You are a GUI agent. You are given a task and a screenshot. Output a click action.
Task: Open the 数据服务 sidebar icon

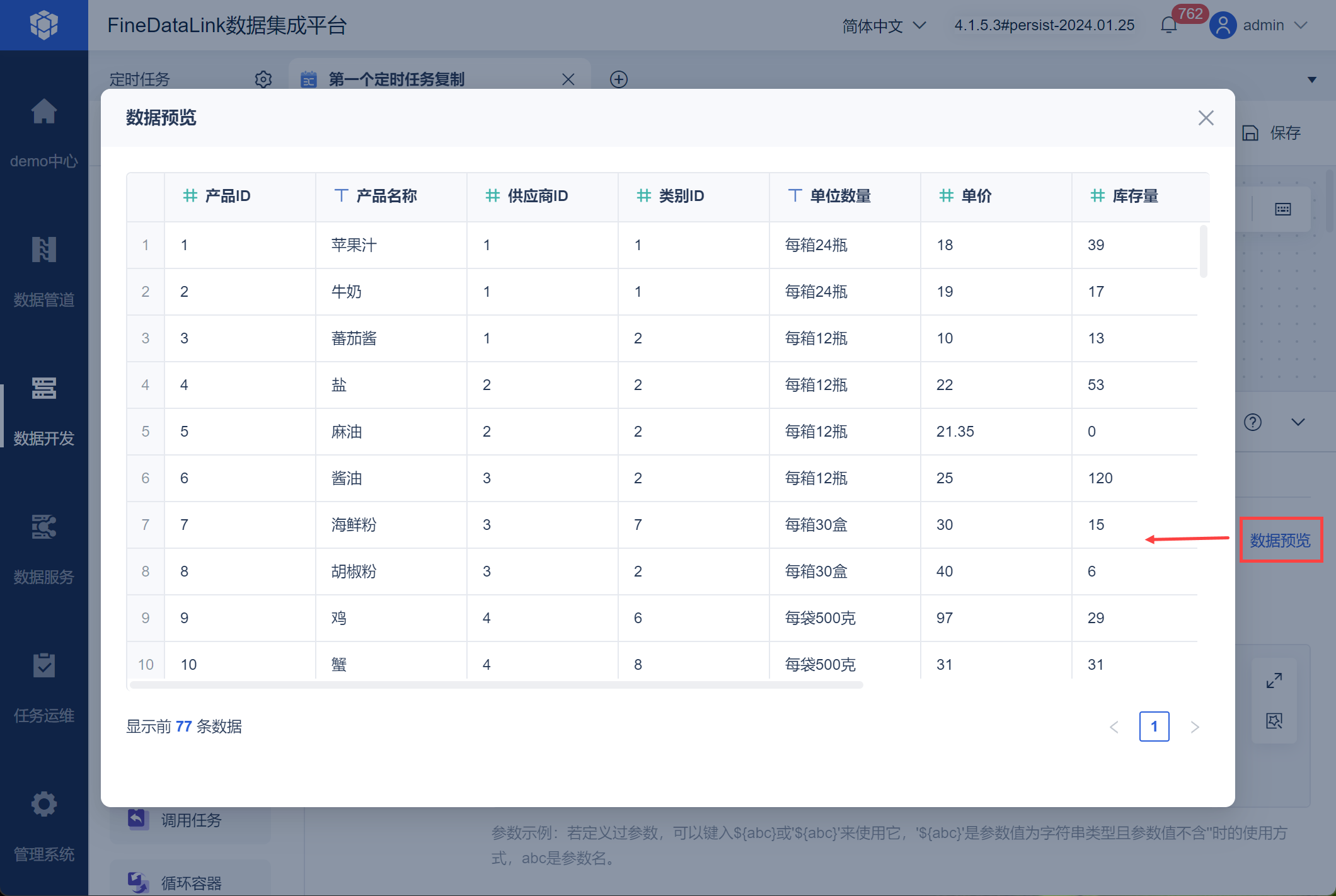43,527
